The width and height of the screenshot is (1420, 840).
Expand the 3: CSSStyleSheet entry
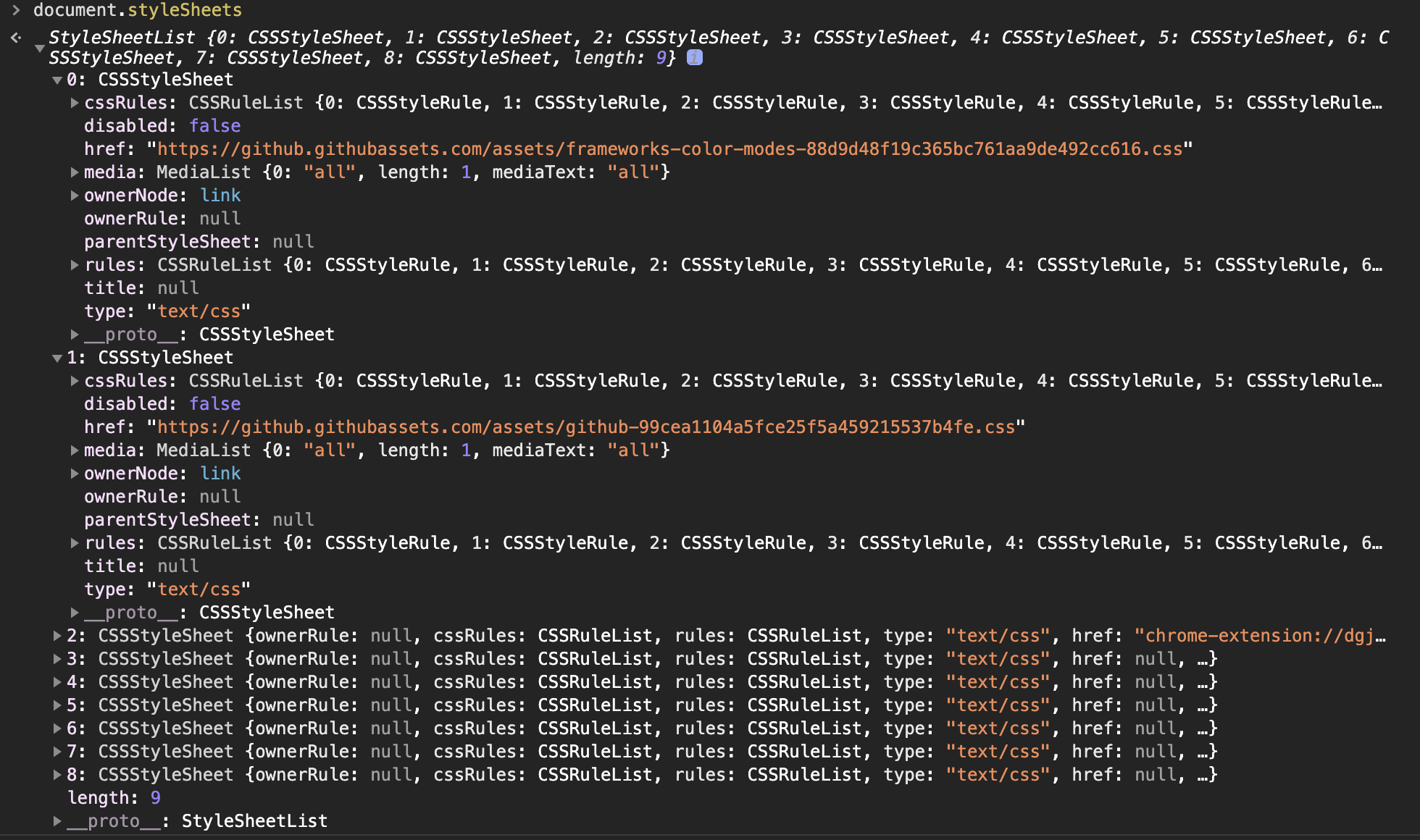click(x=57, y=659)
